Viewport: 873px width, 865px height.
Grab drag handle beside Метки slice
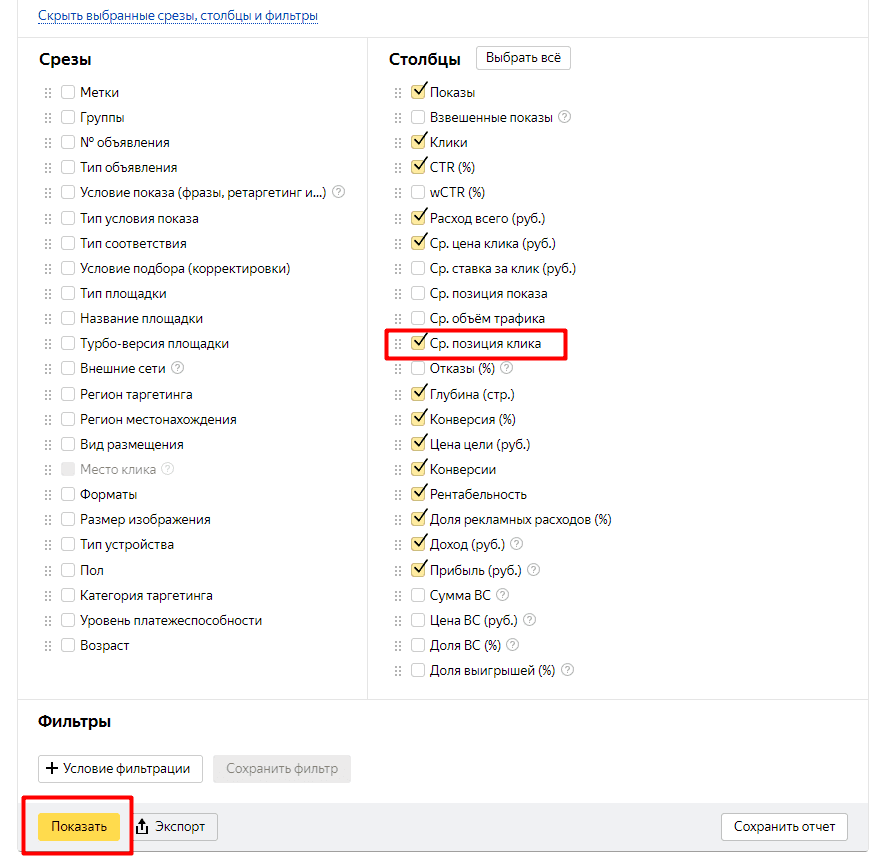coord(47,92)
